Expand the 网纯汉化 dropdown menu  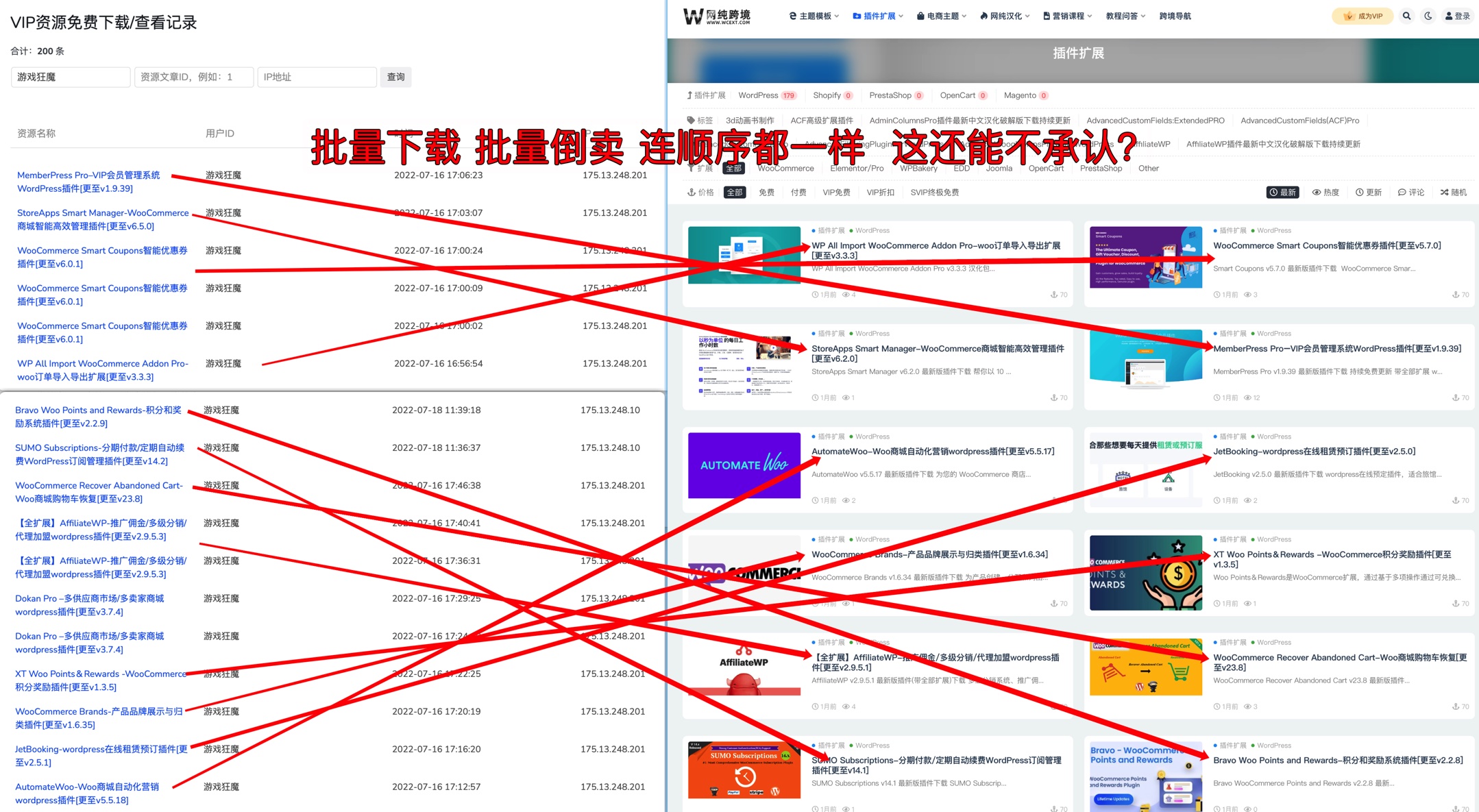pyautogui.click(x=1005, y=16)
